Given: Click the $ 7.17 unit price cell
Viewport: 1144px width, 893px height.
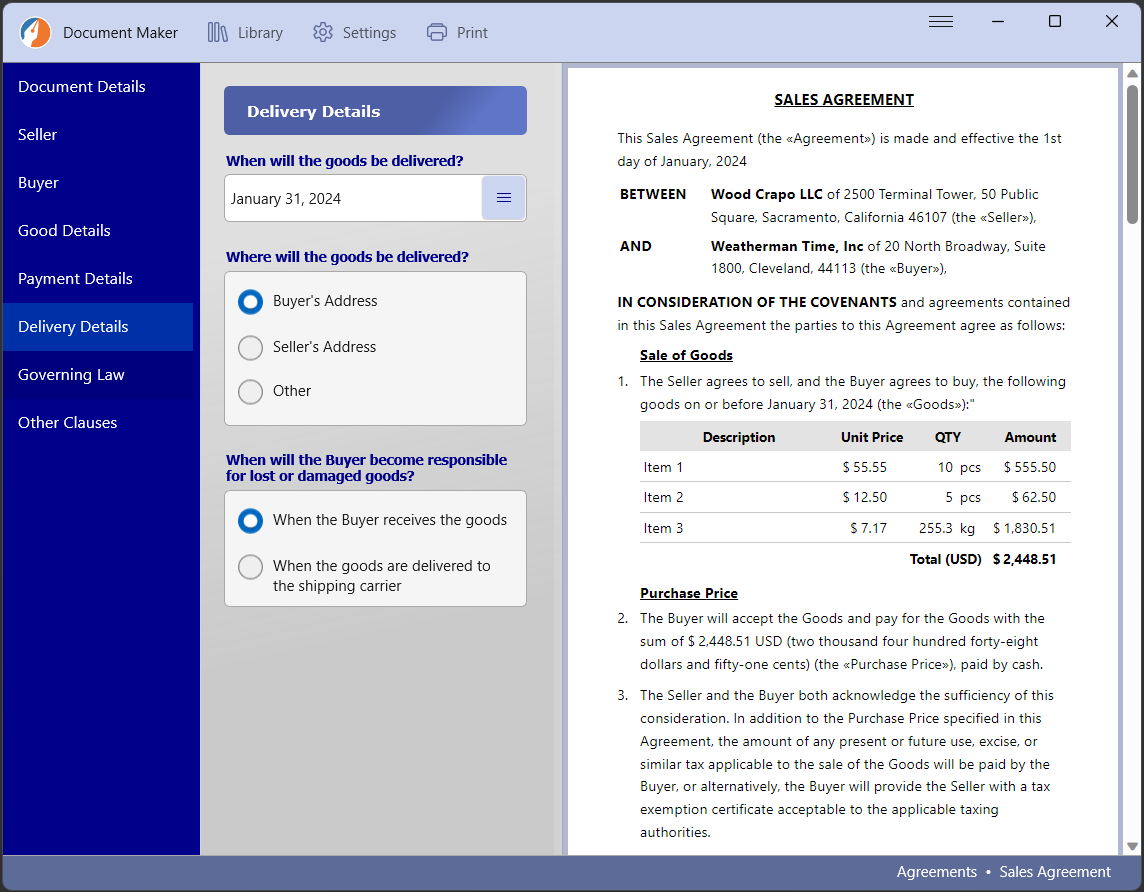Looking at the screenshot, I should click(868, 528).
